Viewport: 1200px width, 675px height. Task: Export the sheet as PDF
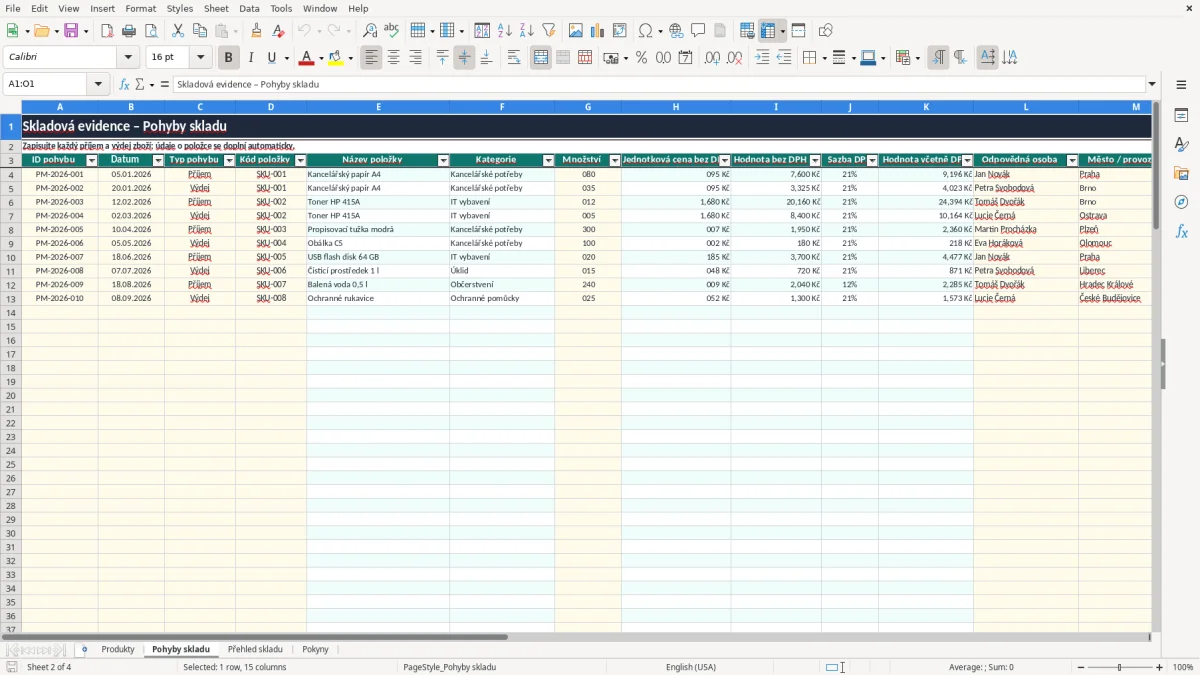pyautogui.click(x=107, y=31)
